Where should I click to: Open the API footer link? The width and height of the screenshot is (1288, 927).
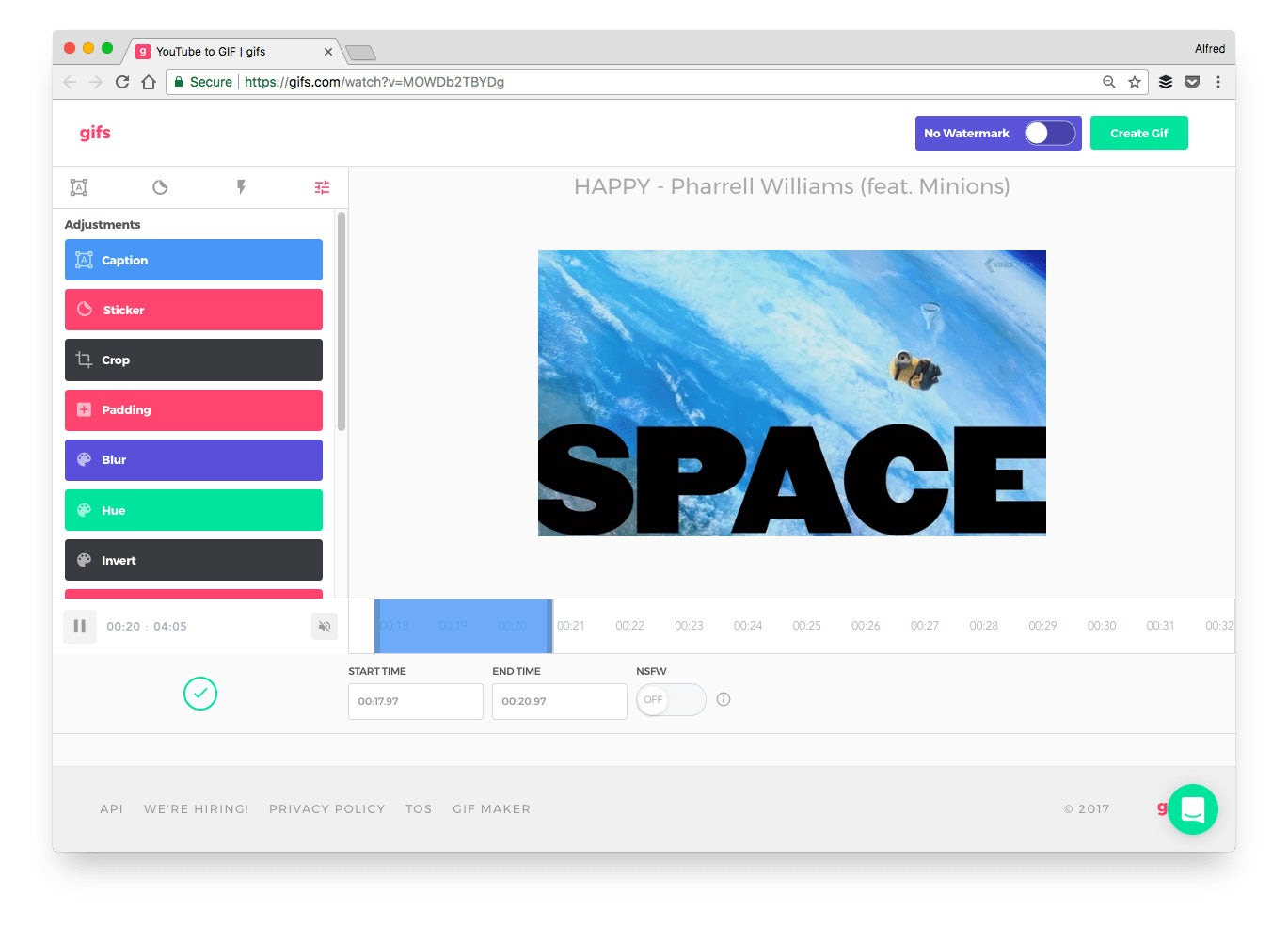tap(112, 808)
